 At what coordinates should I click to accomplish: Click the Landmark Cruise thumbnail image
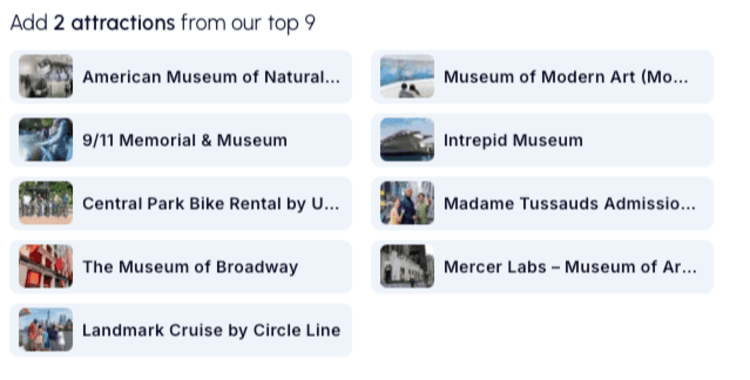click(46, 330)
